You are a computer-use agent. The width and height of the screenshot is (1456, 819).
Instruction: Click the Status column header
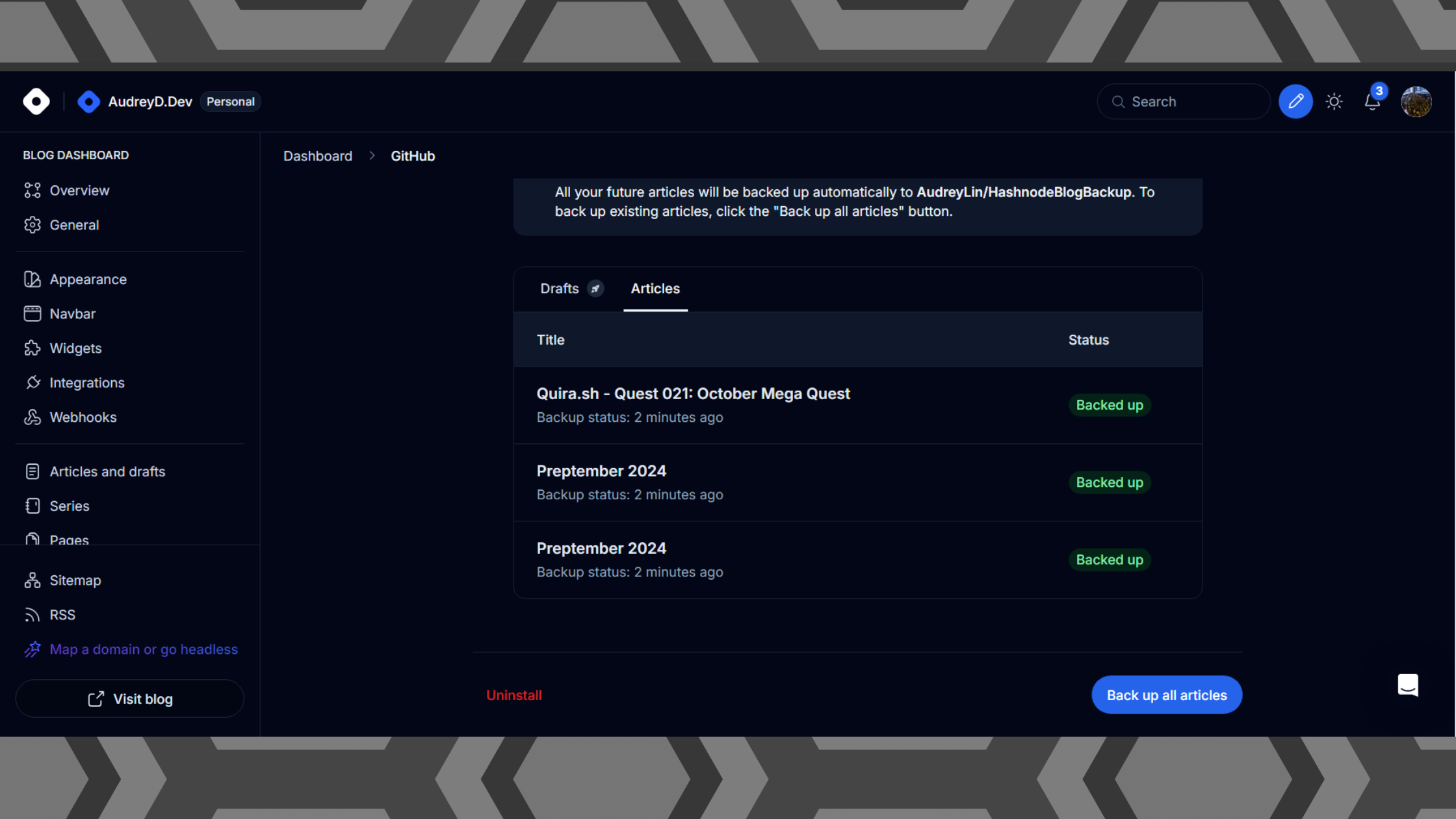[1089, 340]
